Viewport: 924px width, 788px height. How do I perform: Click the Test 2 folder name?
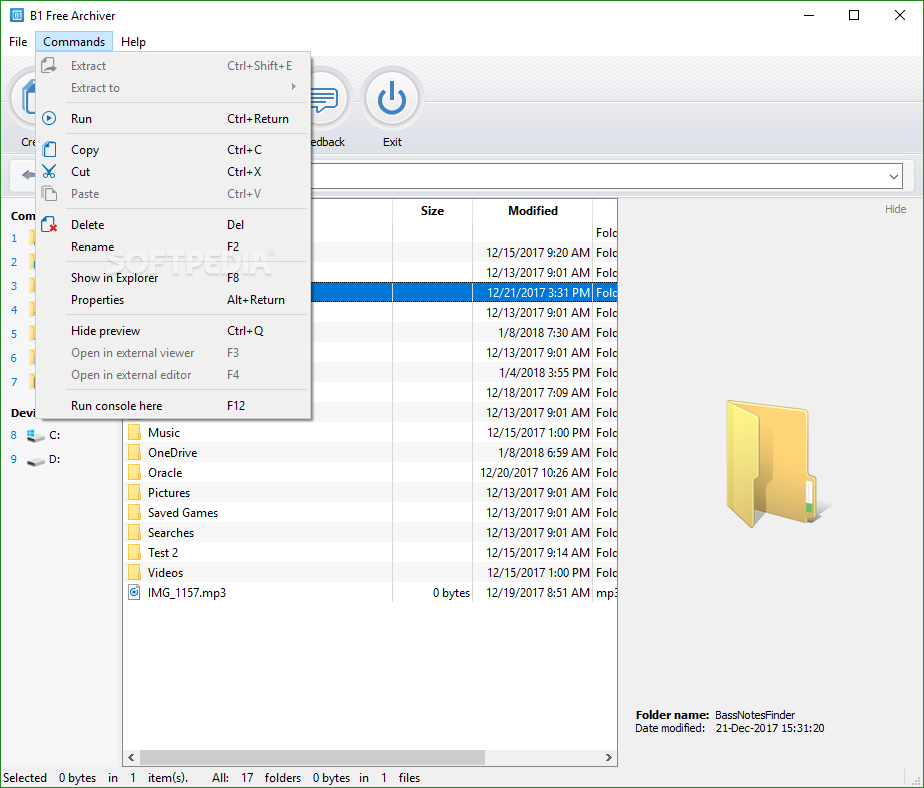[x=163, y=553]
